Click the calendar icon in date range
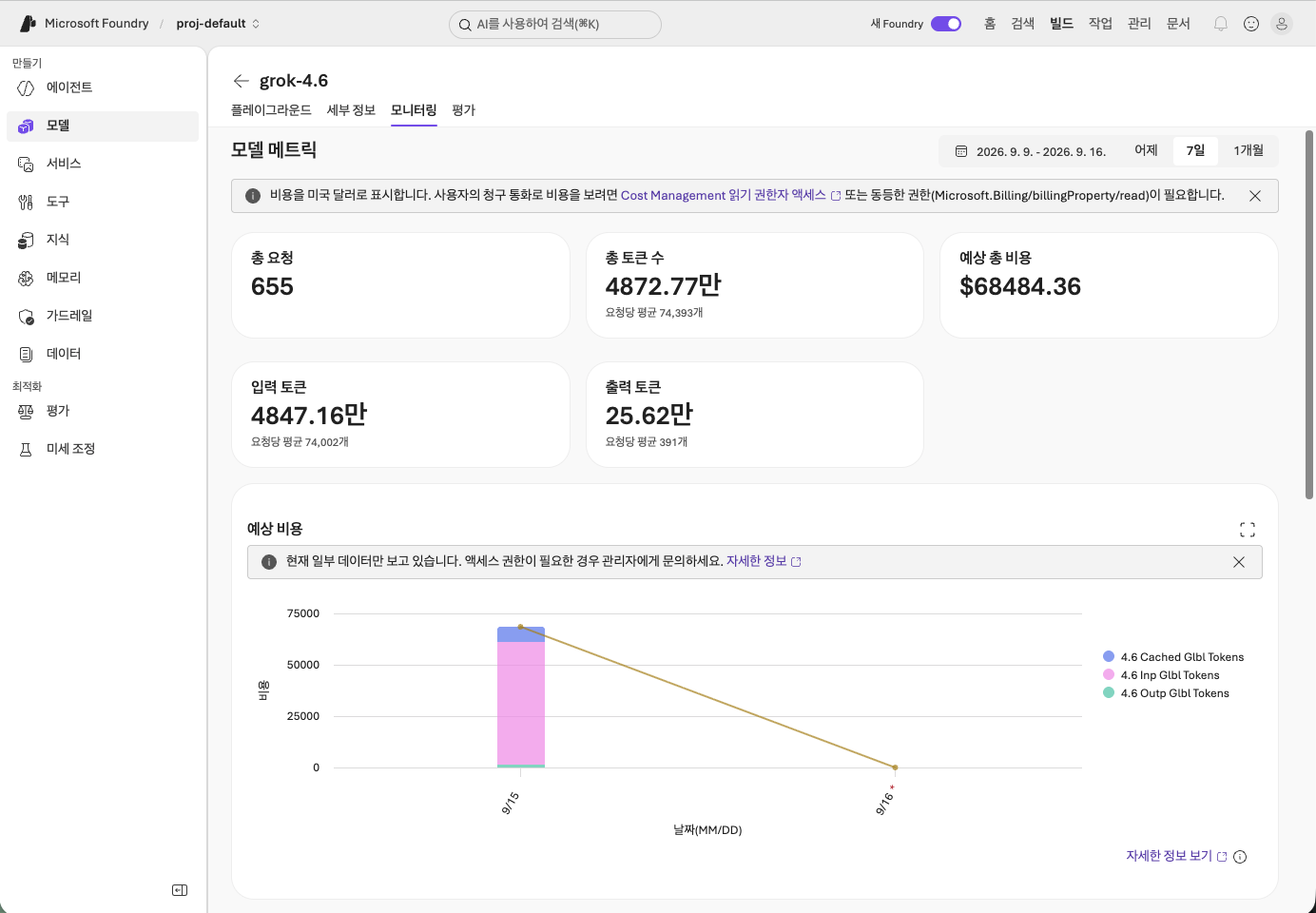The image size is (1316, 913). tap(961, 151)
